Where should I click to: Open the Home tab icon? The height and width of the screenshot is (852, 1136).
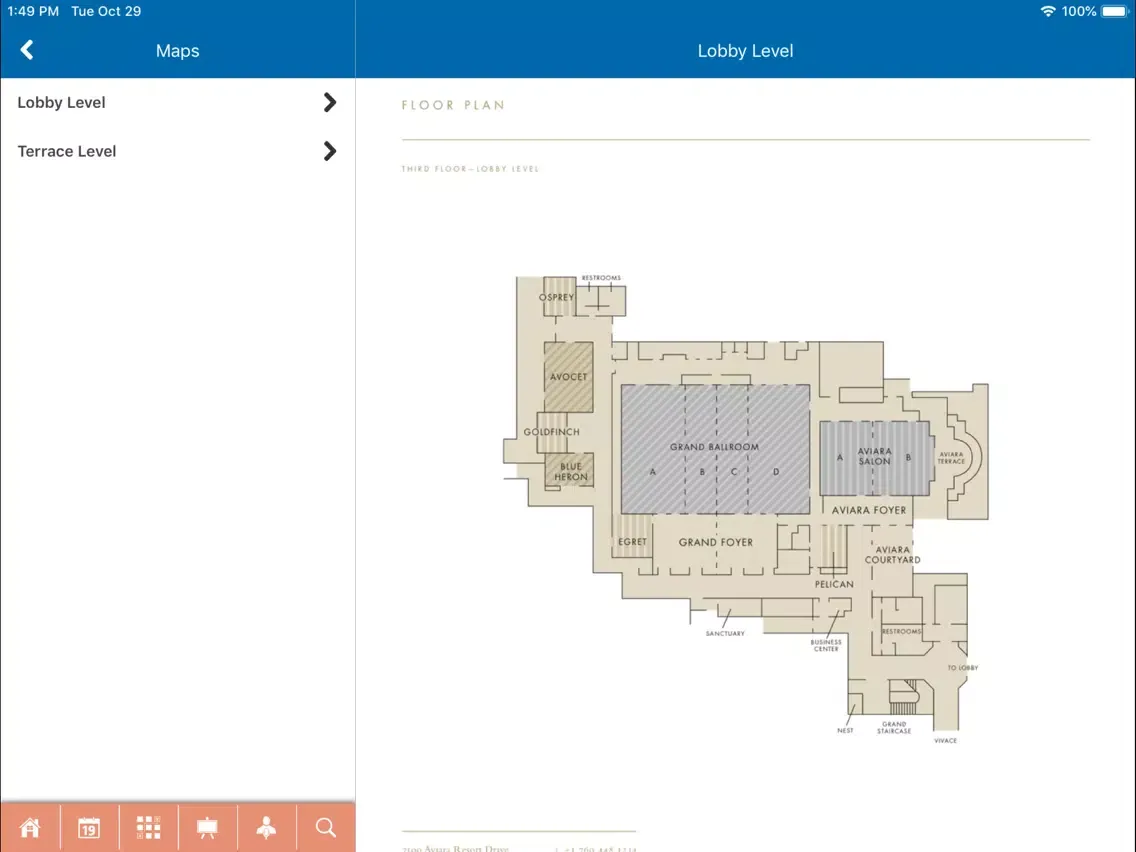[30, 827]
